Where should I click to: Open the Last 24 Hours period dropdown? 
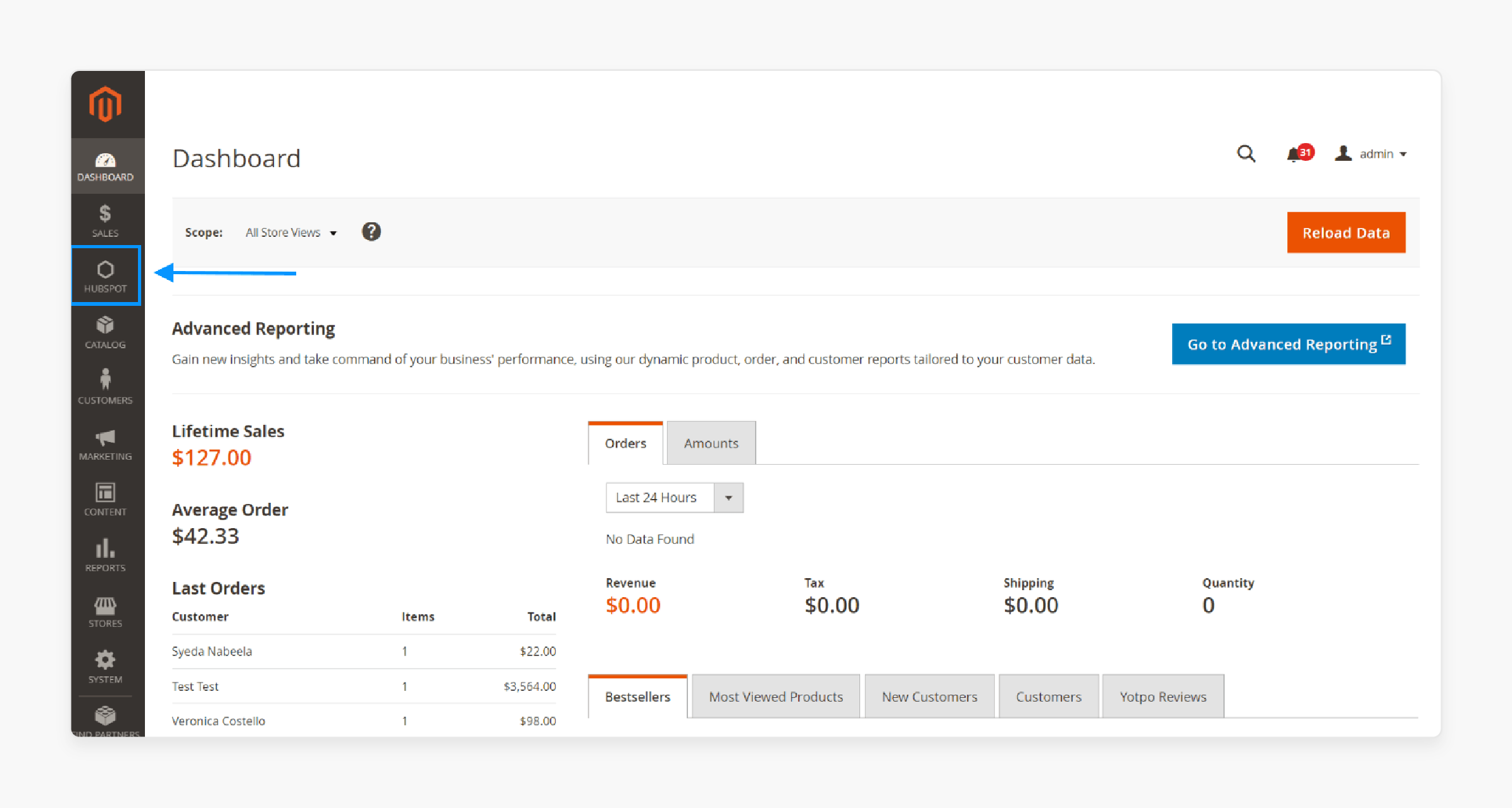675,498
